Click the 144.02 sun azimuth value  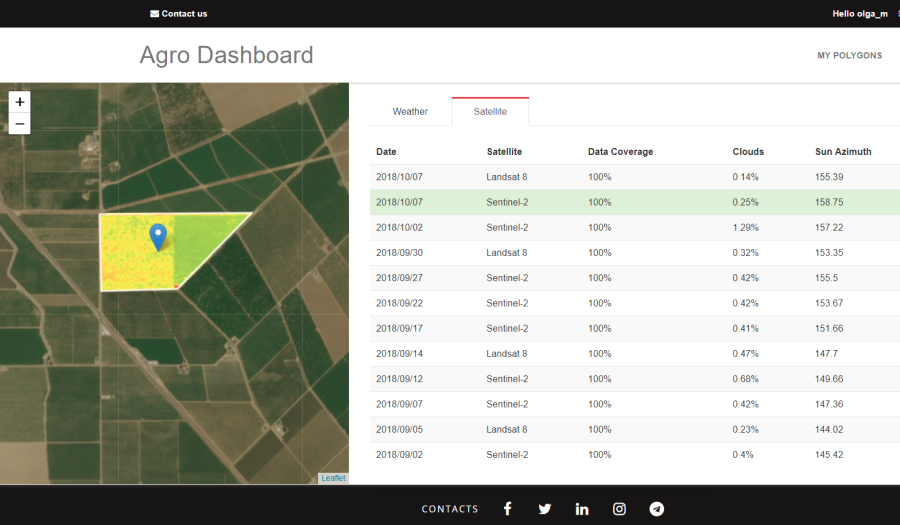click(x=829, y=429)
